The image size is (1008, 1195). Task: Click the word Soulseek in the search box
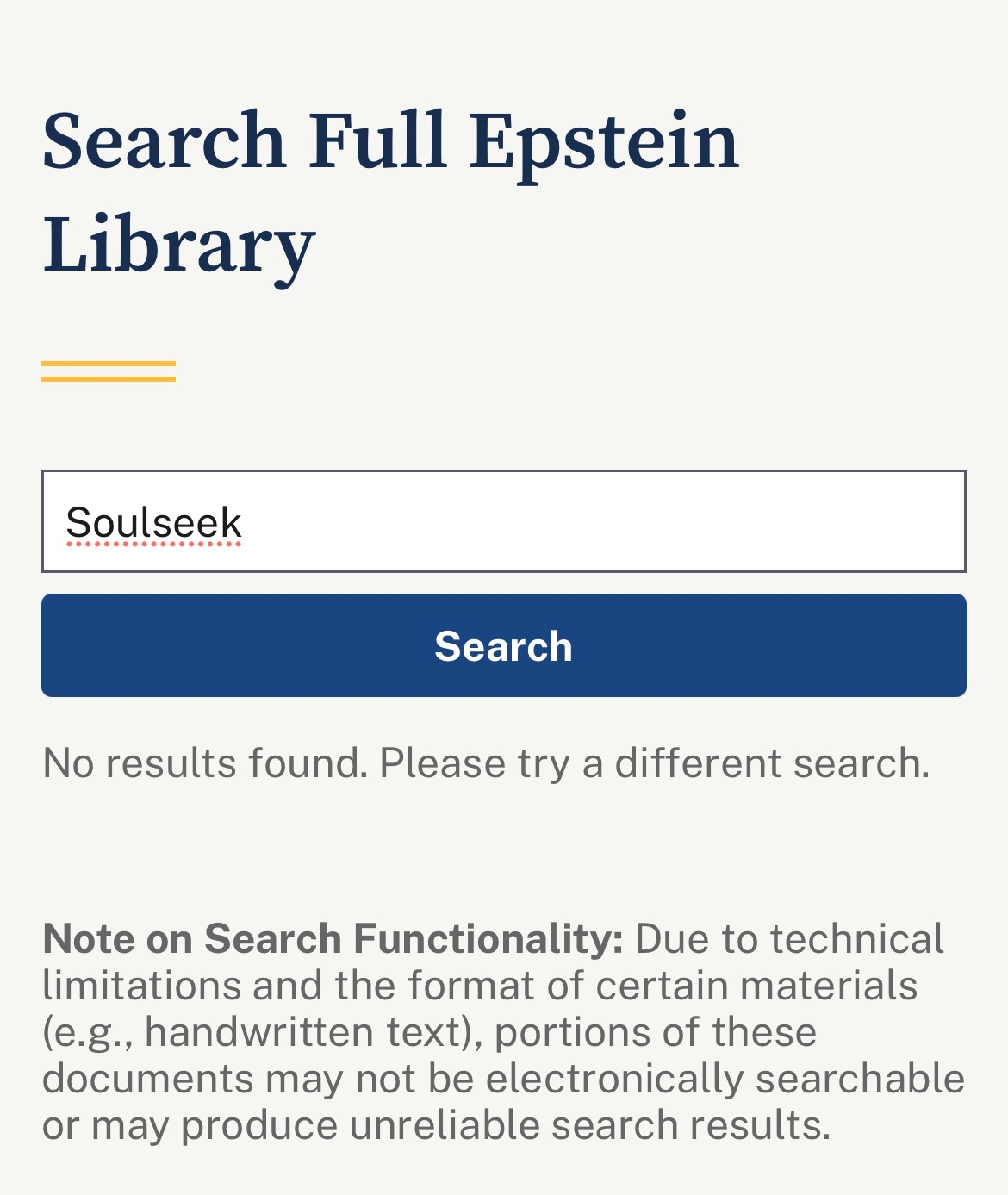pyautogui.click(x=154, y=523)
